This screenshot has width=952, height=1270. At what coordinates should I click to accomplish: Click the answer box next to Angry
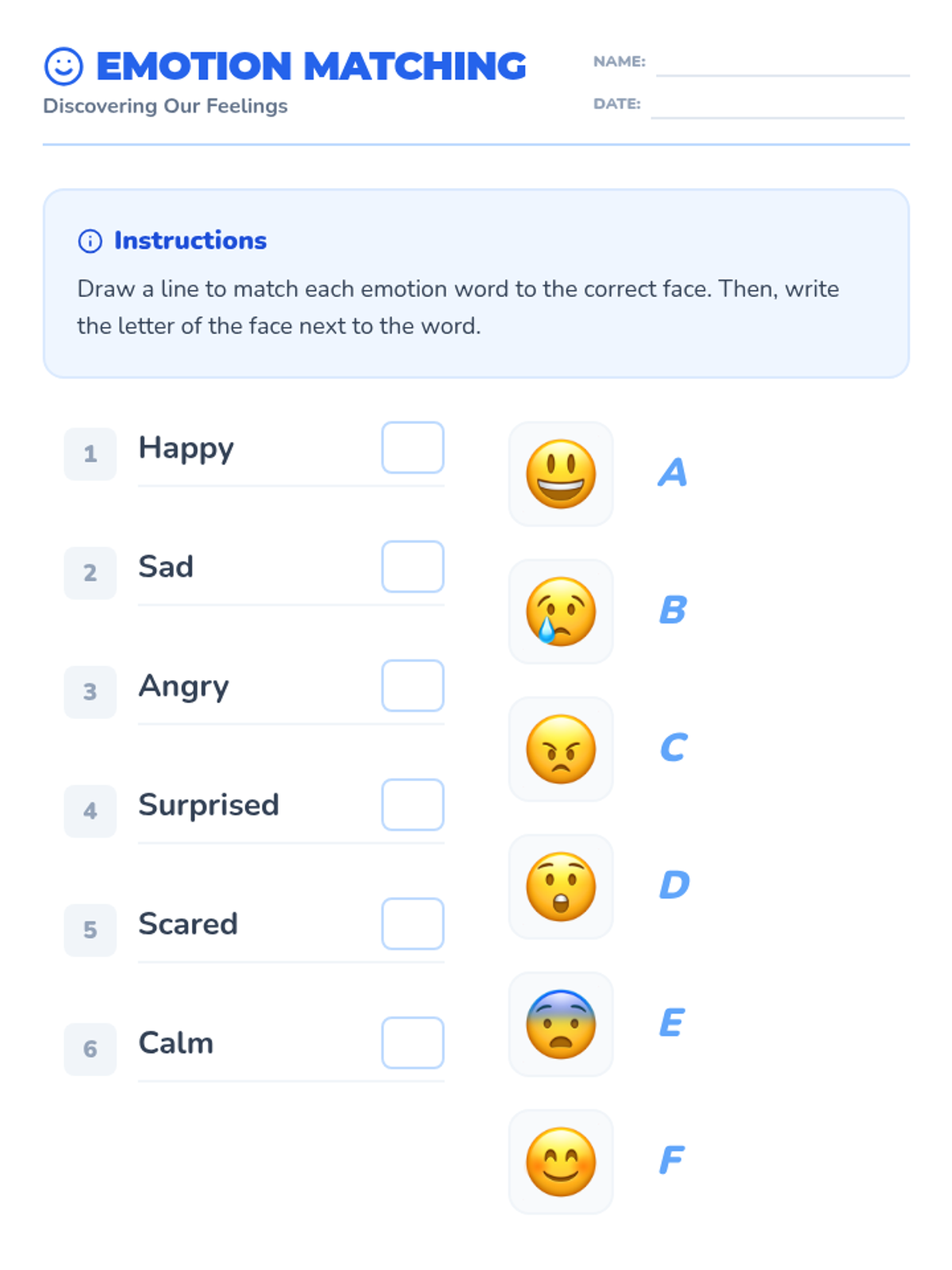(413, 686)
